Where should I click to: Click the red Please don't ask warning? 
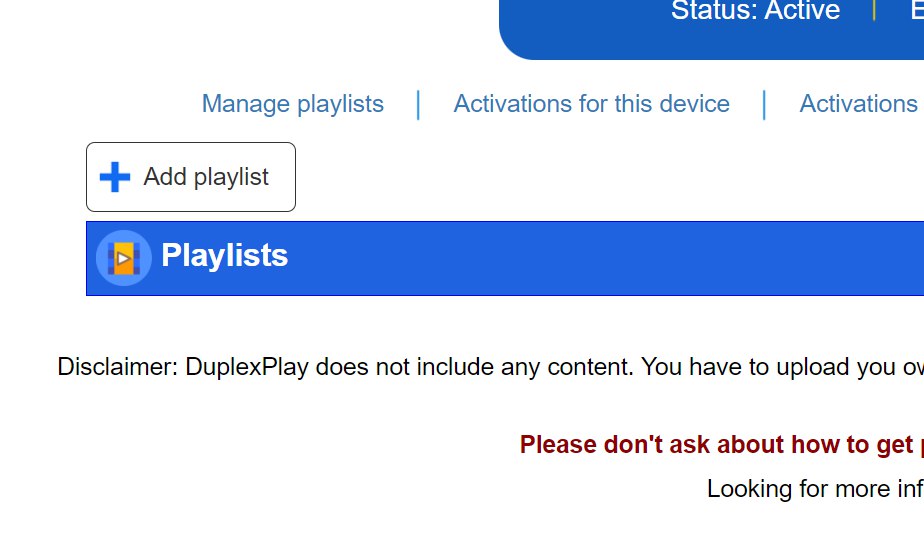721,445
